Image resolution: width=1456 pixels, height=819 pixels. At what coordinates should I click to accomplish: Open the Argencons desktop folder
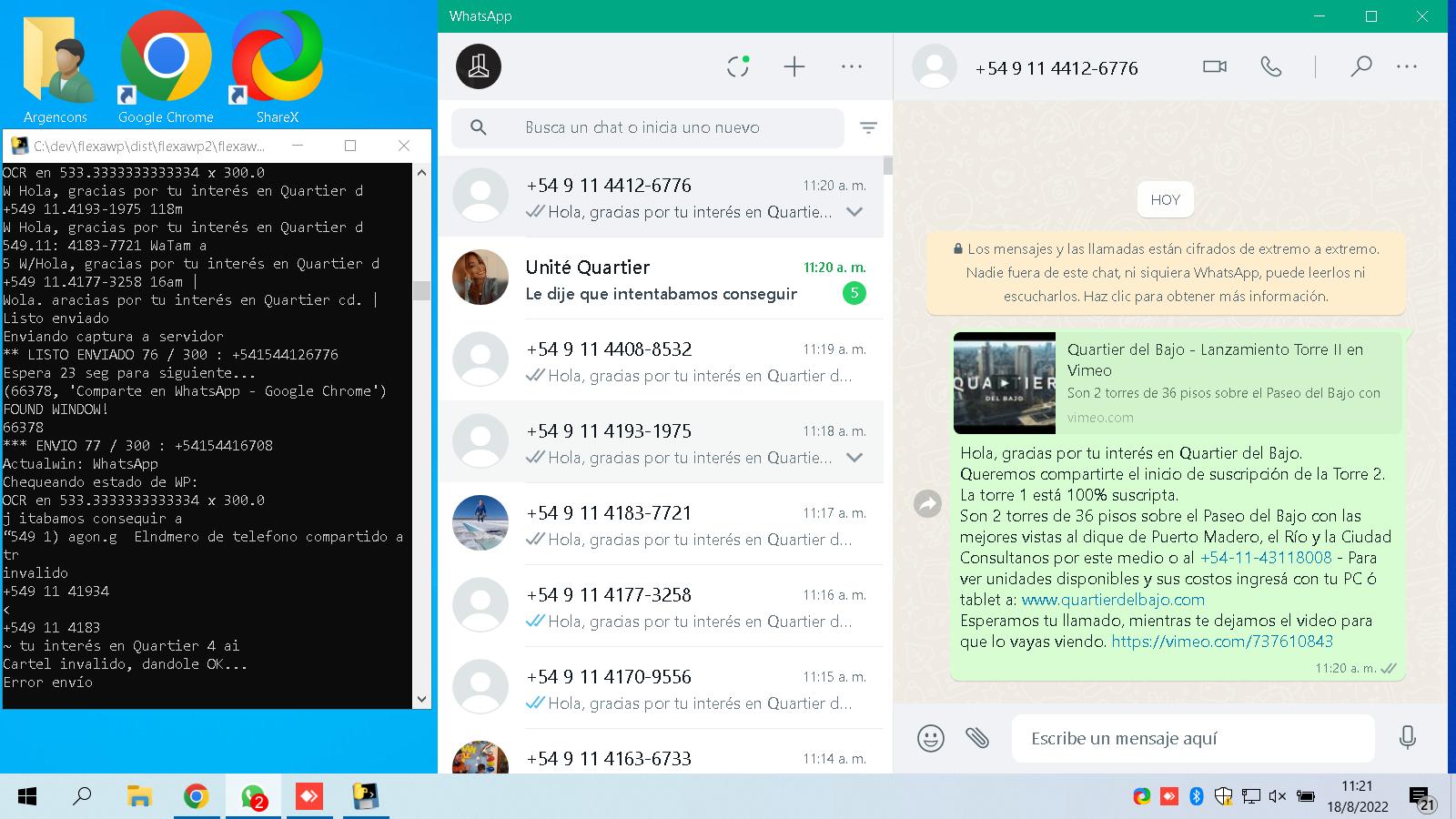point(56,68)
